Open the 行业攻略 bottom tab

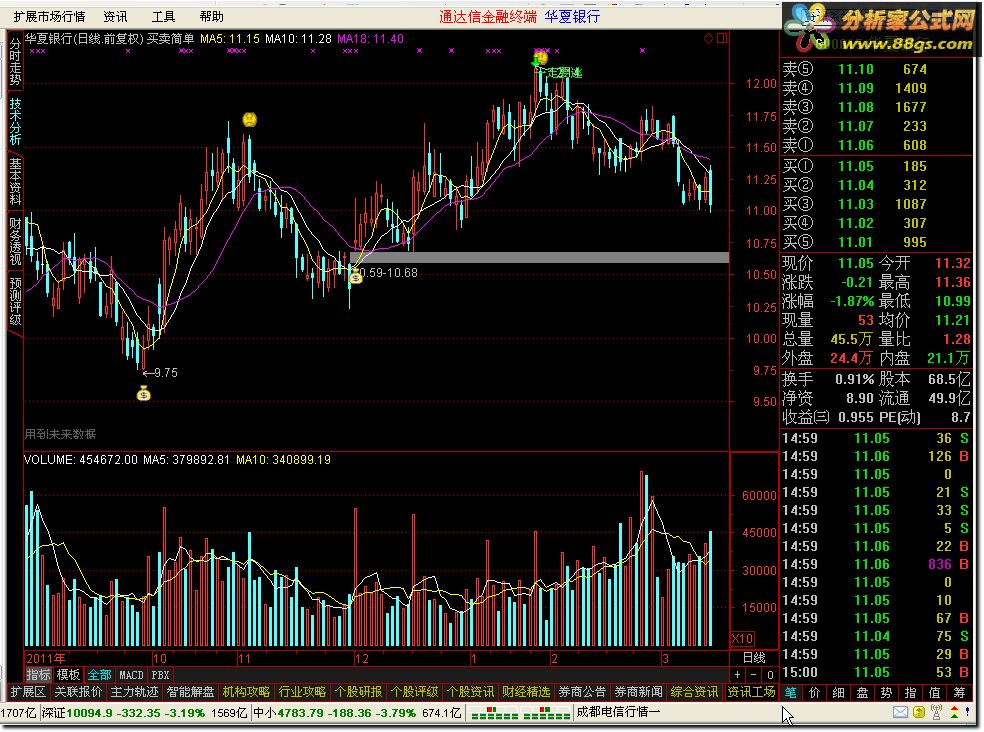302,692
